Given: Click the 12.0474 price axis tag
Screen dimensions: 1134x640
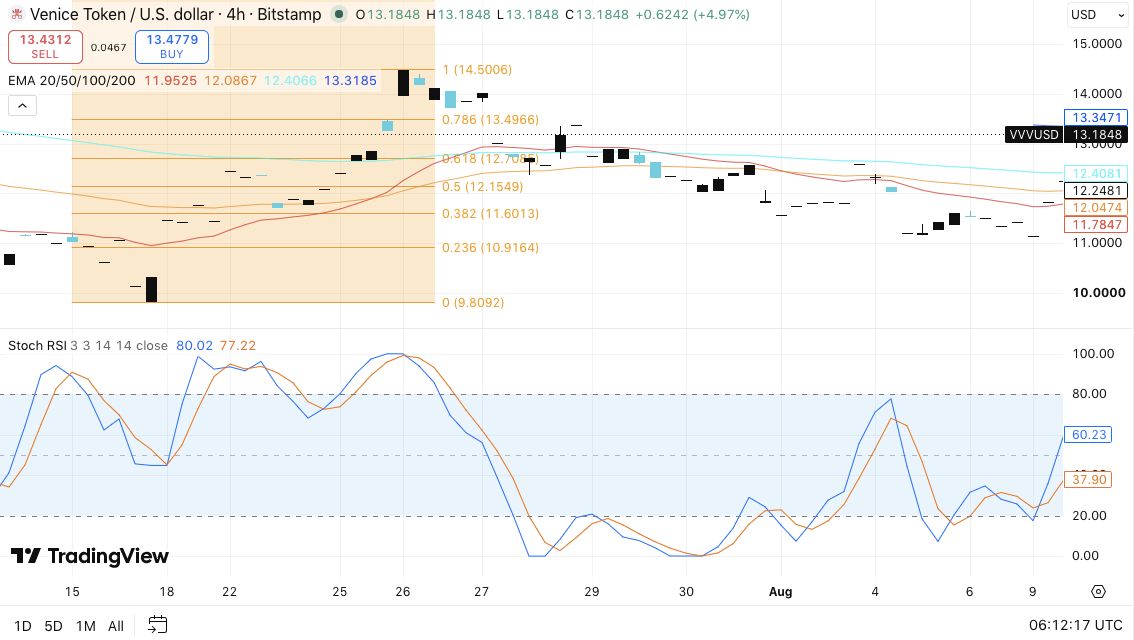Looking at the screenshot, I should (x=1096, y=208).
